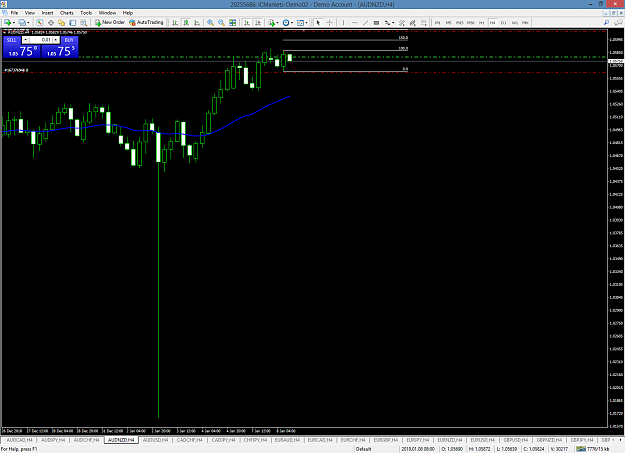The height and width of the screenshot is (453, 625).
Task: Toggle the Market Watch window icon
Action: tap(39, 23)
